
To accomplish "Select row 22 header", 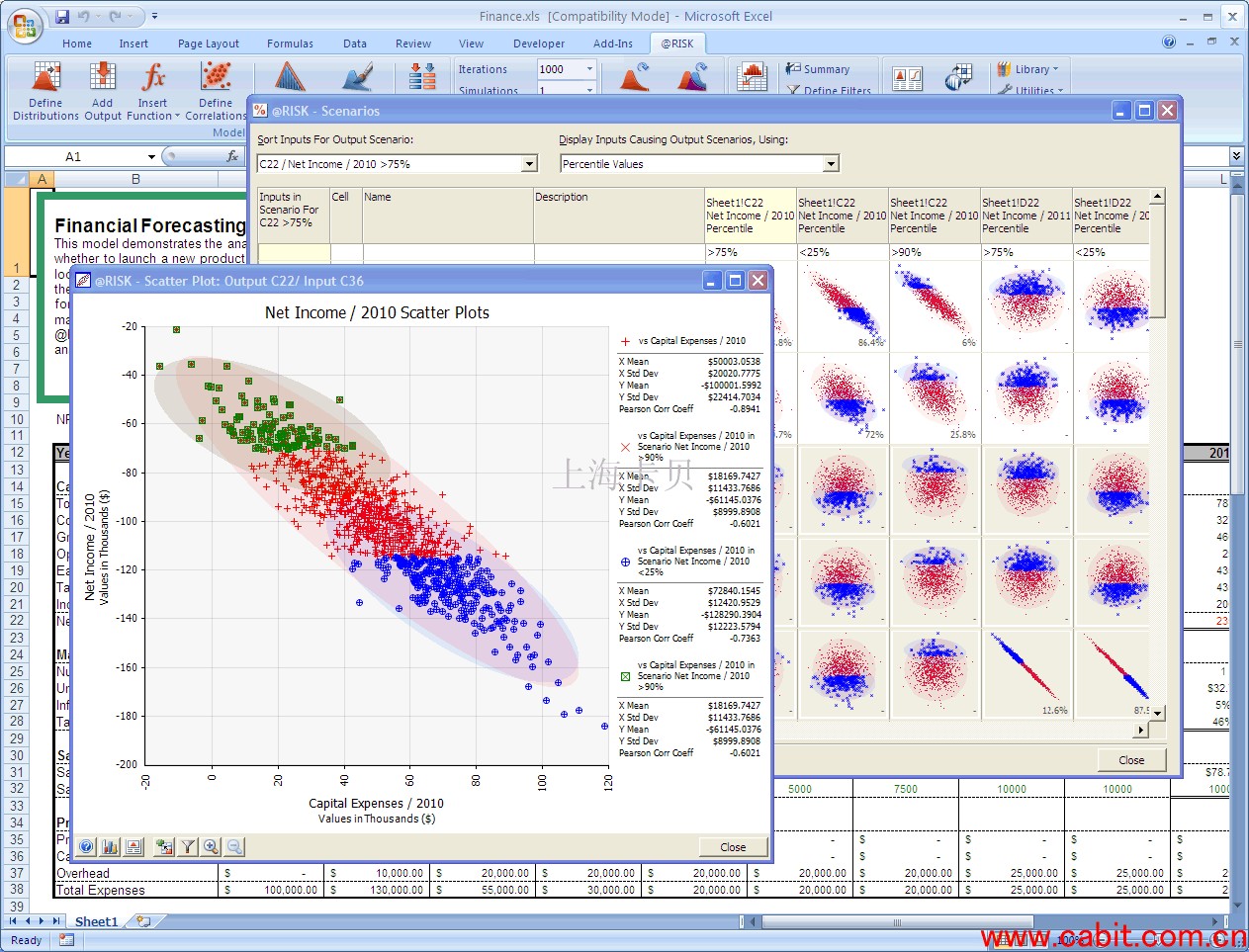I will (x=17, y=621).
